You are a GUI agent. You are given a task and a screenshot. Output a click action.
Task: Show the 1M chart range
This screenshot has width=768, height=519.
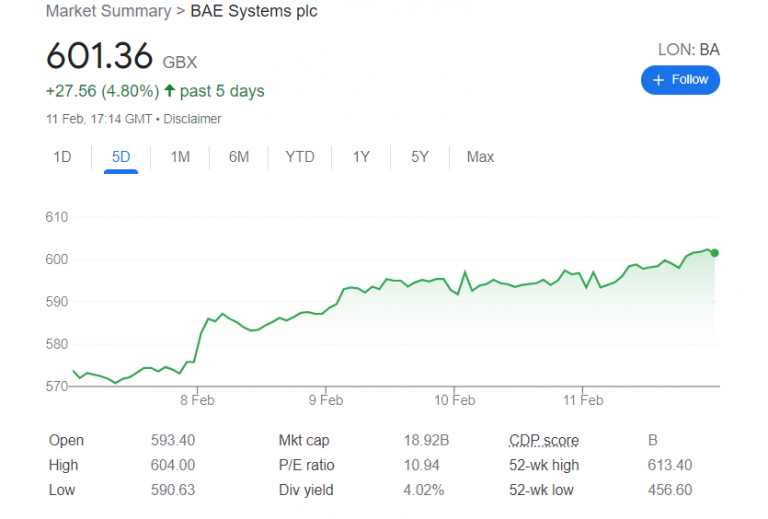(180, 157)
